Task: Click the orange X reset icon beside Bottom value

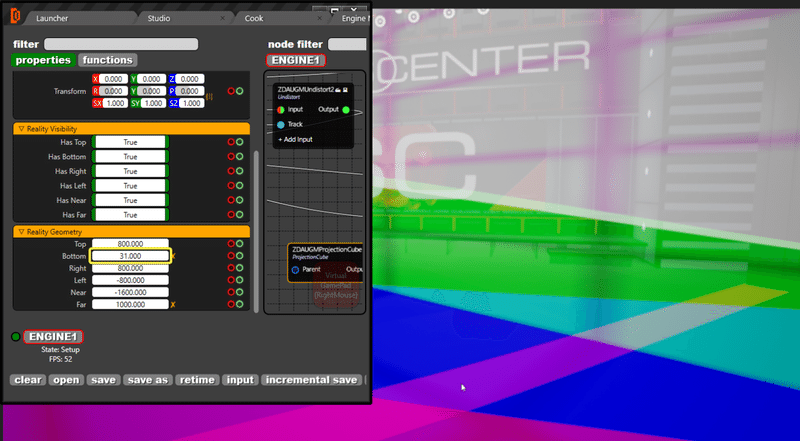Action: 173,256
